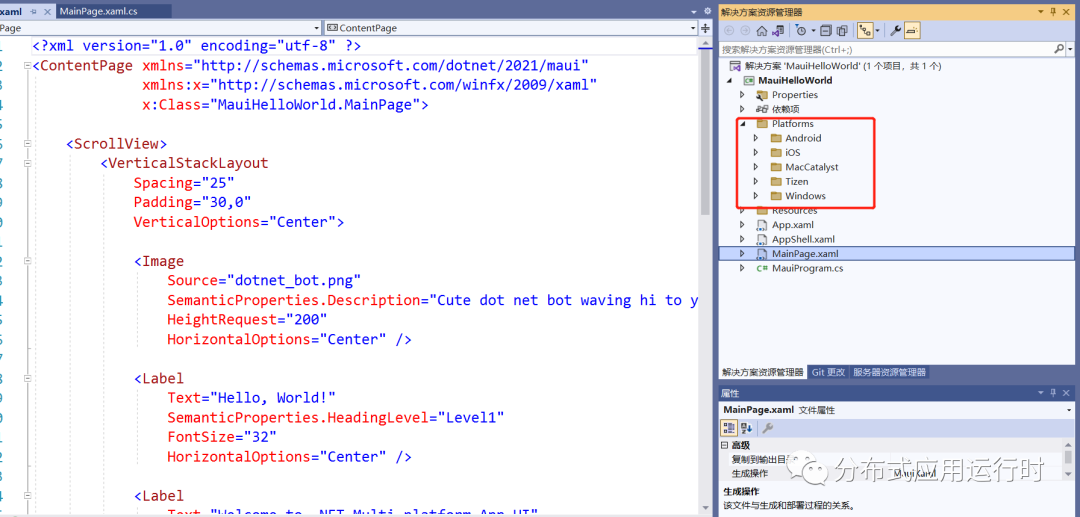Screen dimensions: 1080x517
Task: Expand the Android folder
Action: [x=756, y=138]
